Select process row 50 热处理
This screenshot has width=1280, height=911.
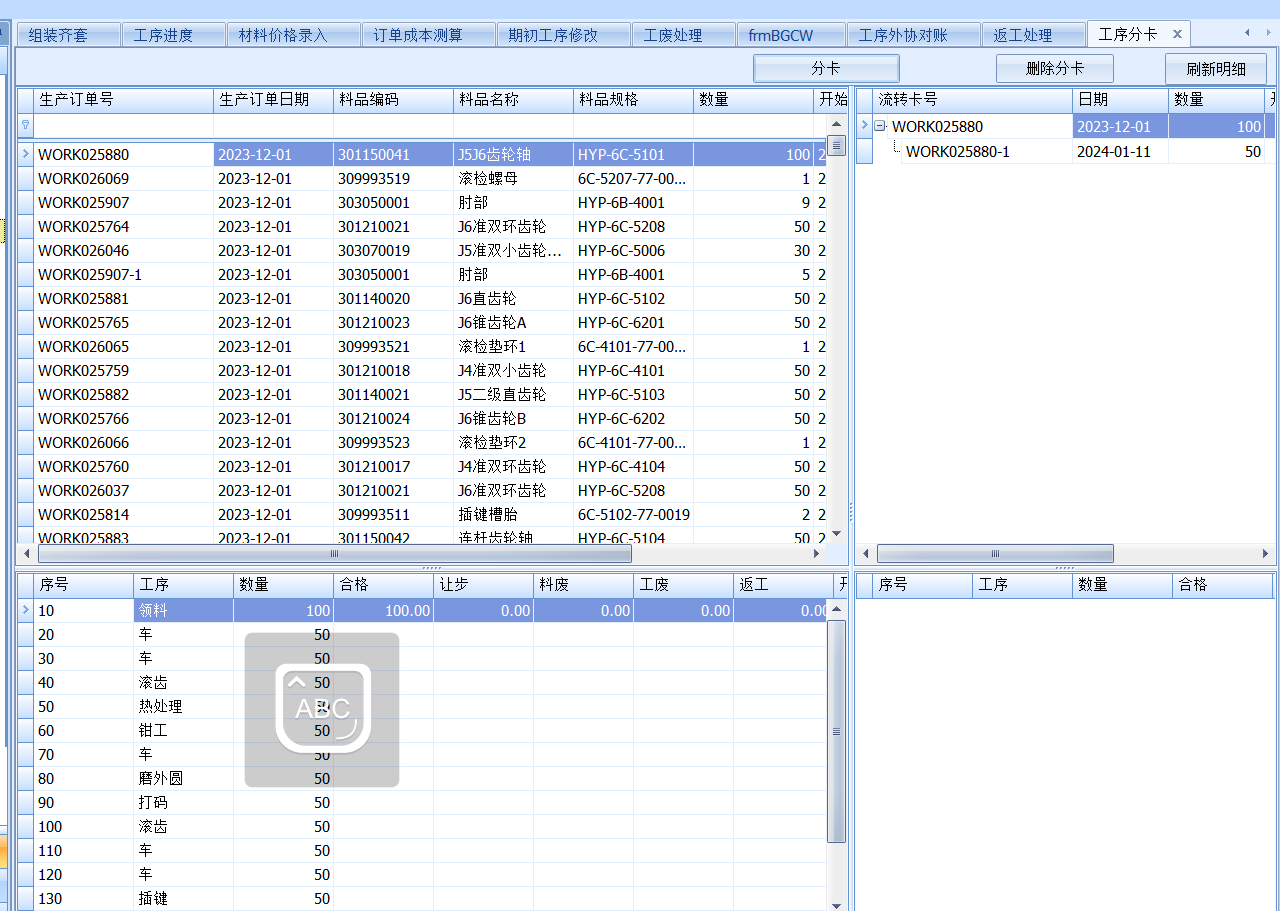point(423,707)
